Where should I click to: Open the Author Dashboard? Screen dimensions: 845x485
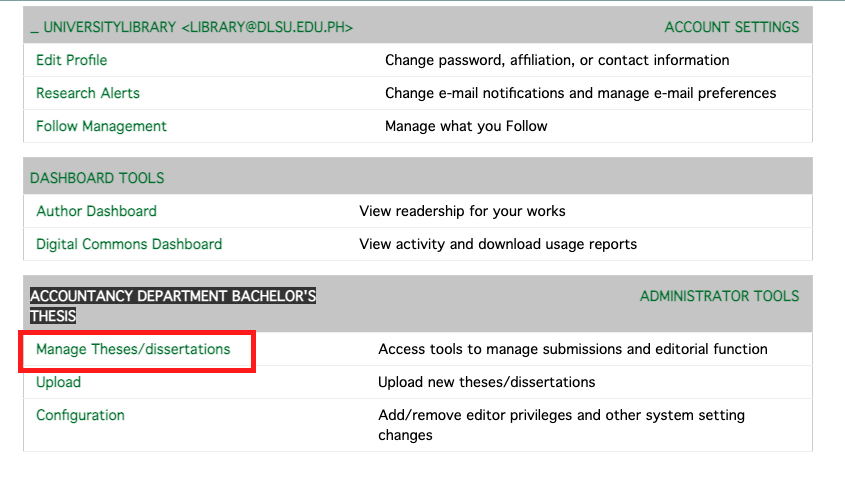96,211
